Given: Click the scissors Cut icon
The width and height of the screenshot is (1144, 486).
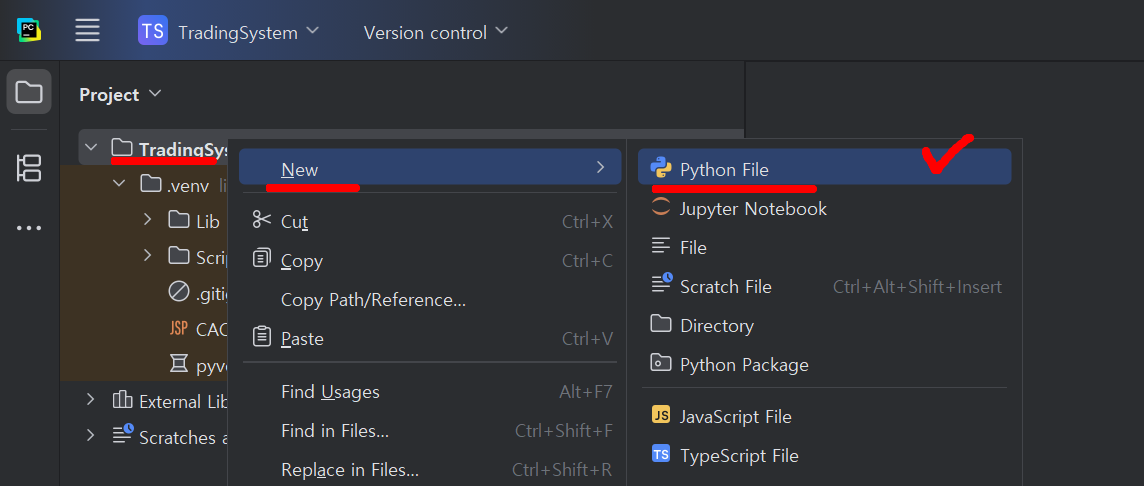Looking at the screenshot, I should pos(261,219).
